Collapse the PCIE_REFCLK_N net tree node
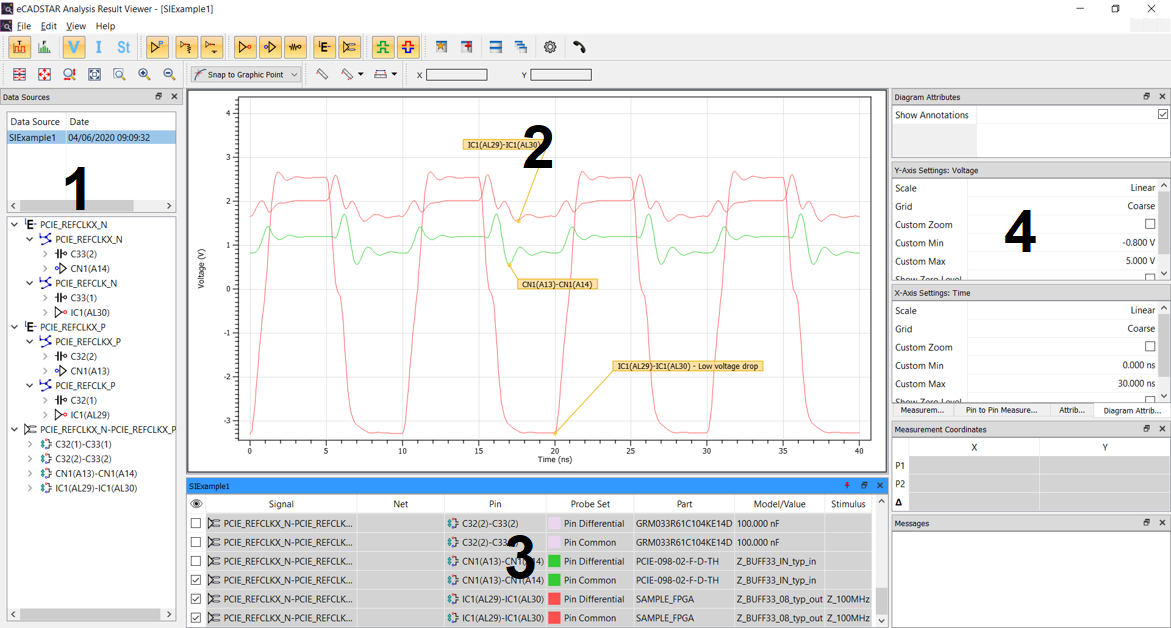Viewport: 1171px width, 628px height. point(30,283)
